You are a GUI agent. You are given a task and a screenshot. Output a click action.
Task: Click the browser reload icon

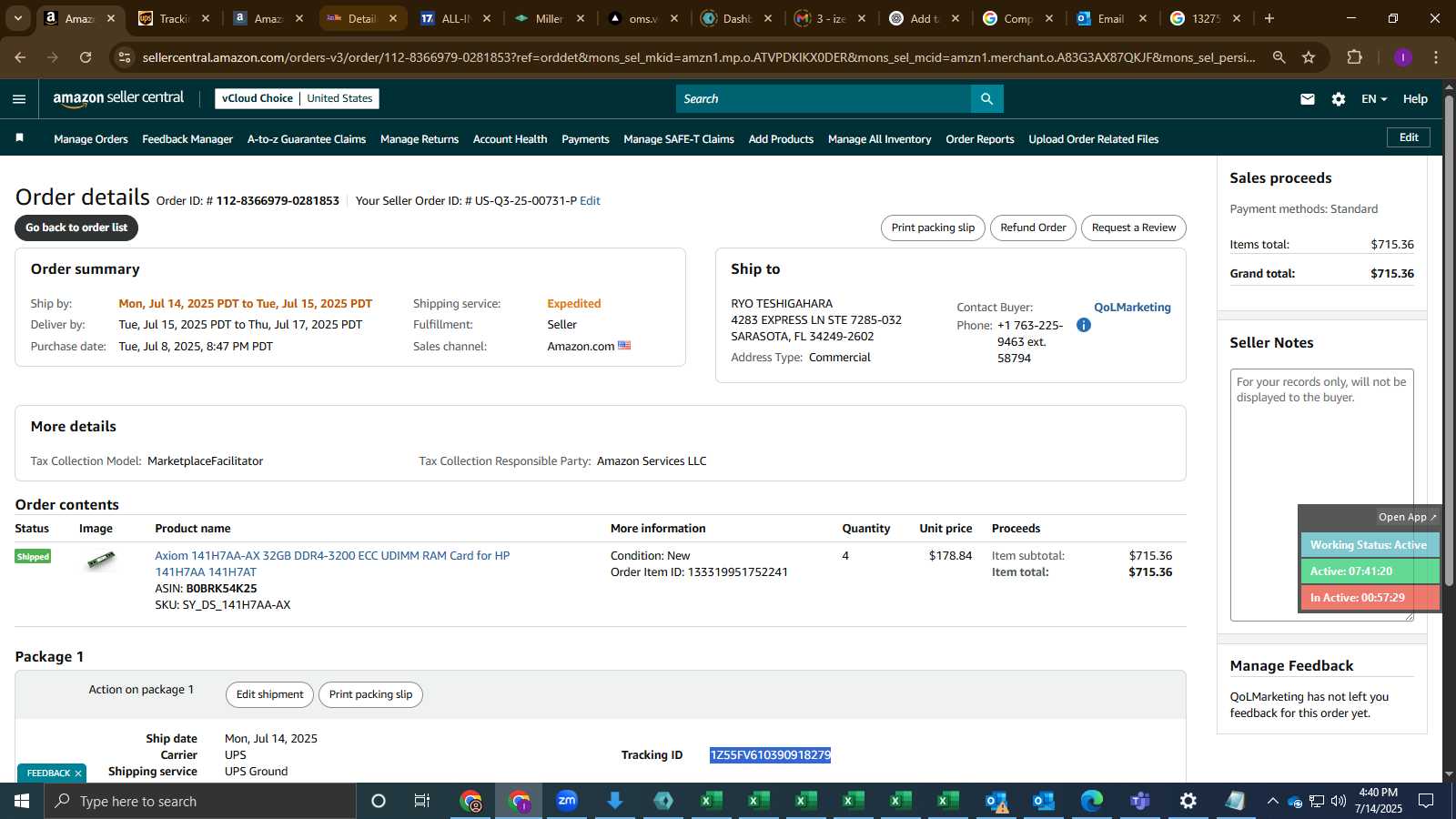point(86,57)
